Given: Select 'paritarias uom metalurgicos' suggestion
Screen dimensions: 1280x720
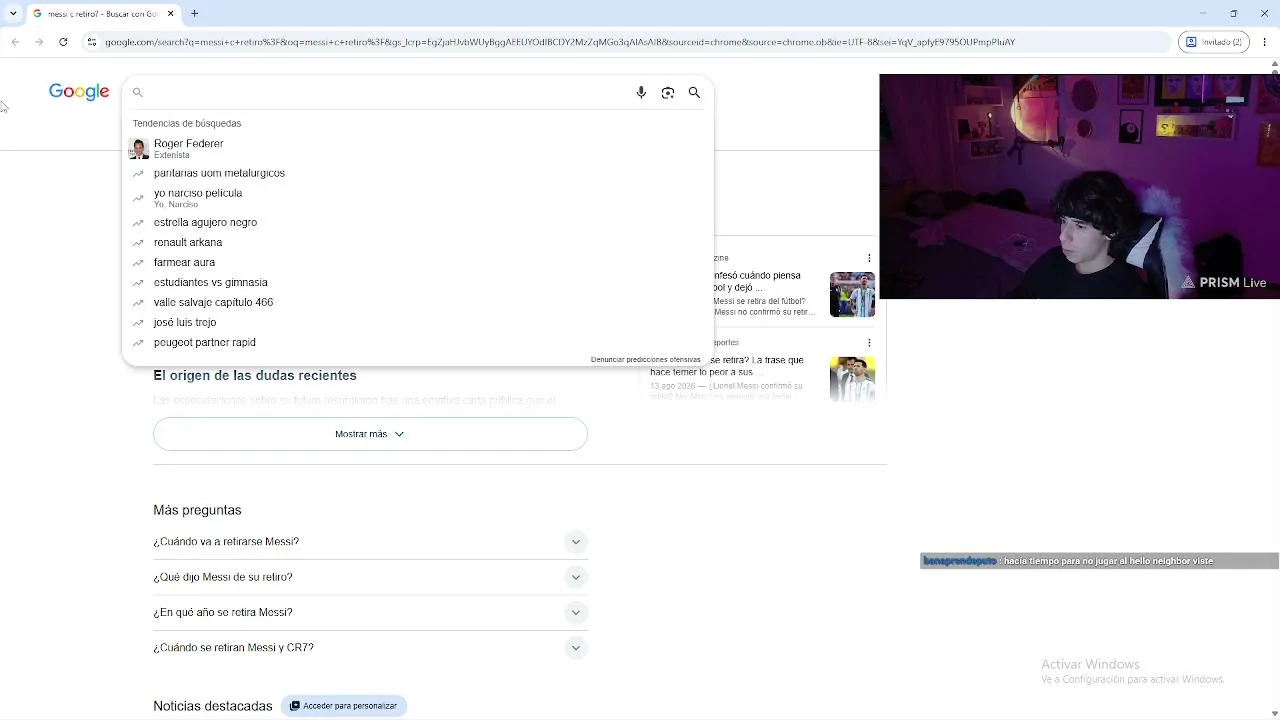Looking at the screenshot, I should (418, 173).
